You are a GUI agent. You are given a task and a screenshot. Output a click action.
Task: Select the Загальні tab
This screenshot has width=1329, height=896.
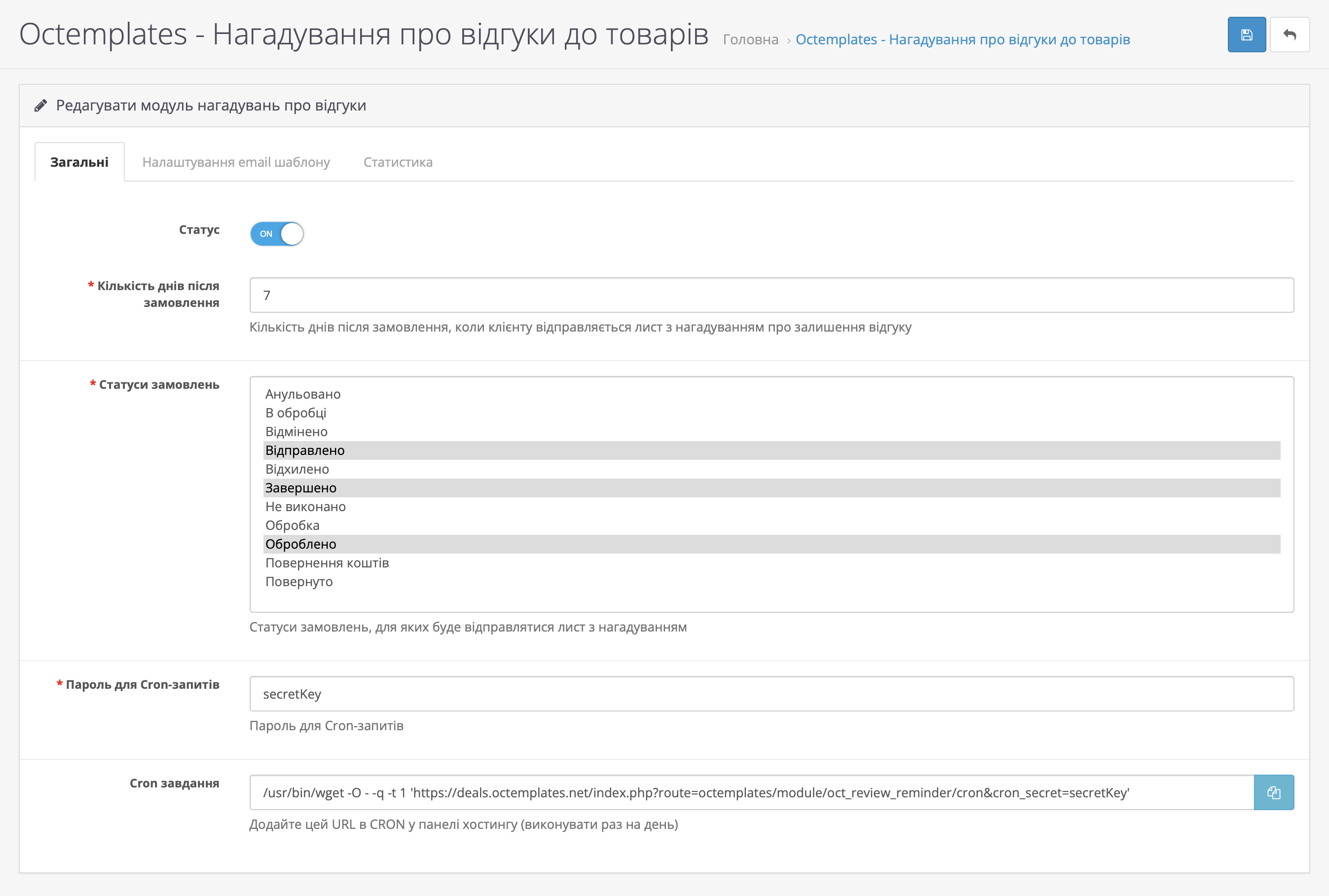click(x=79, y=162)
